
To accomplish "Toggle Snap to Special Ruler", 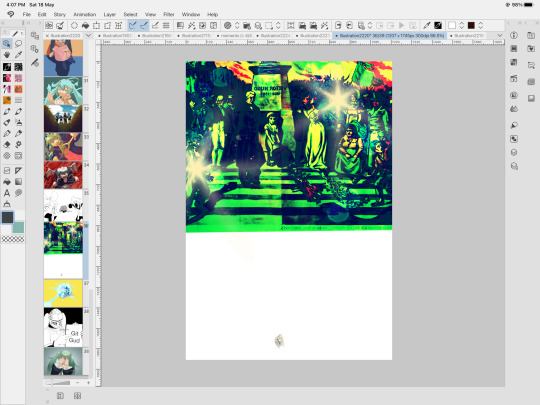I will pos(144,25).
